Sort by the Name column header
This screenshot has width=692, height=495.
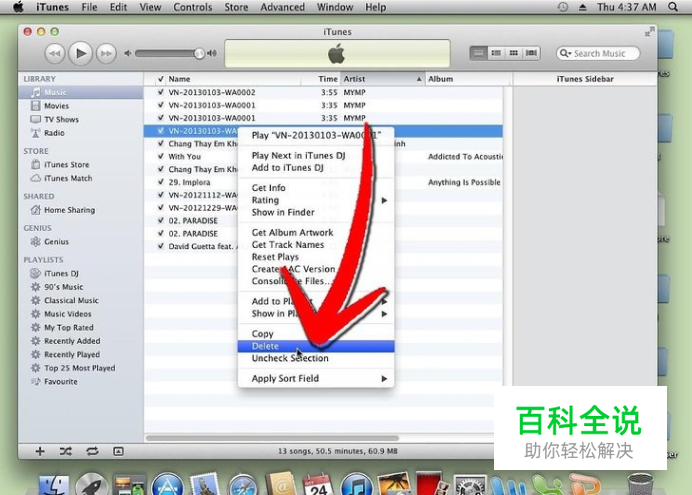click(233, 79)
